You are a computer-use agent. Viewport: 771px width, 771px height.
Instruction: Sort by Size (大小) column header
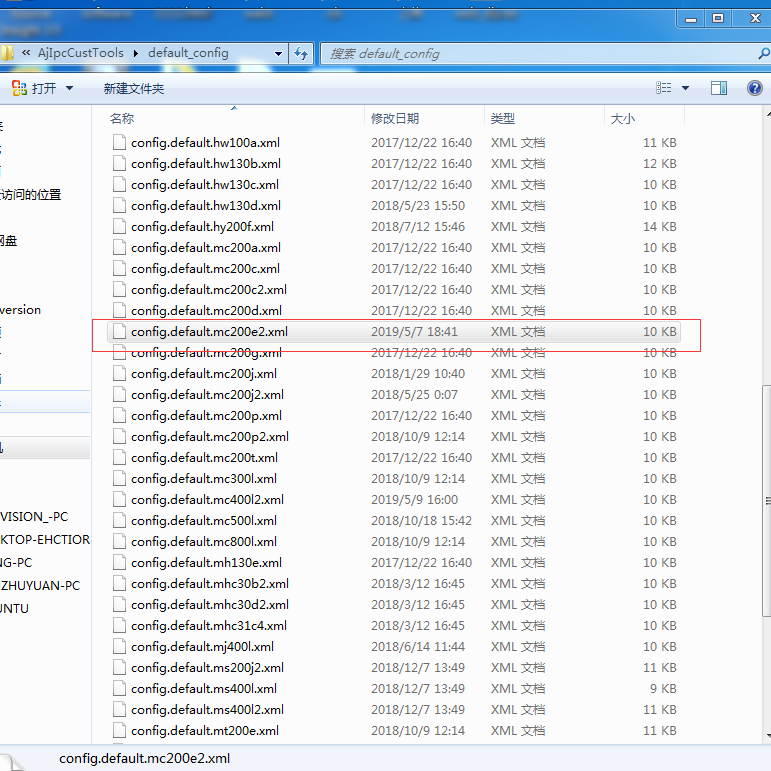click(x=622, y=118)
